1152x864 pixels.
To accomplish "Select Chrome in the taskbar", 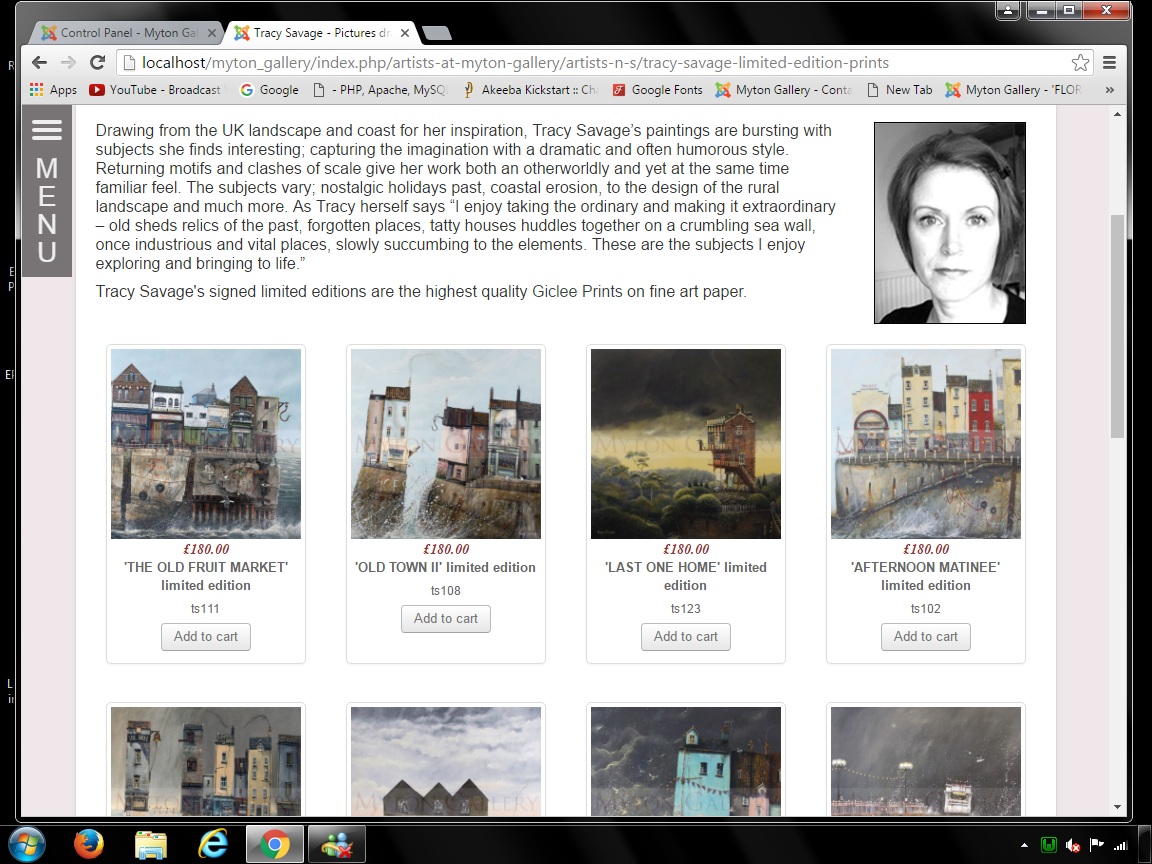I will (274, 844).
